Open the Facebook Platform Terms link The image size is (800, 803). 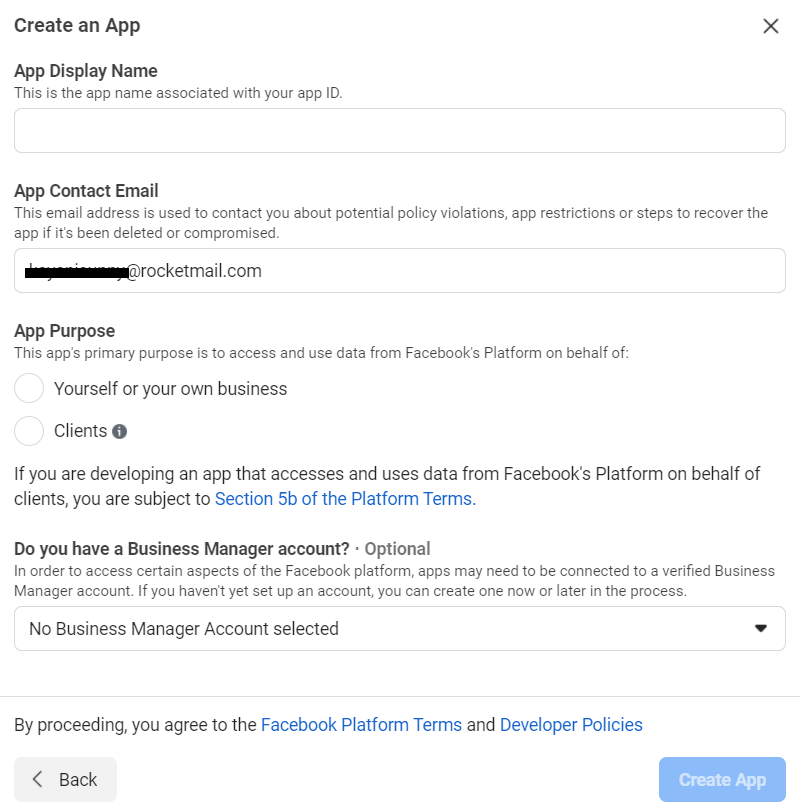(x=361, y=724)
